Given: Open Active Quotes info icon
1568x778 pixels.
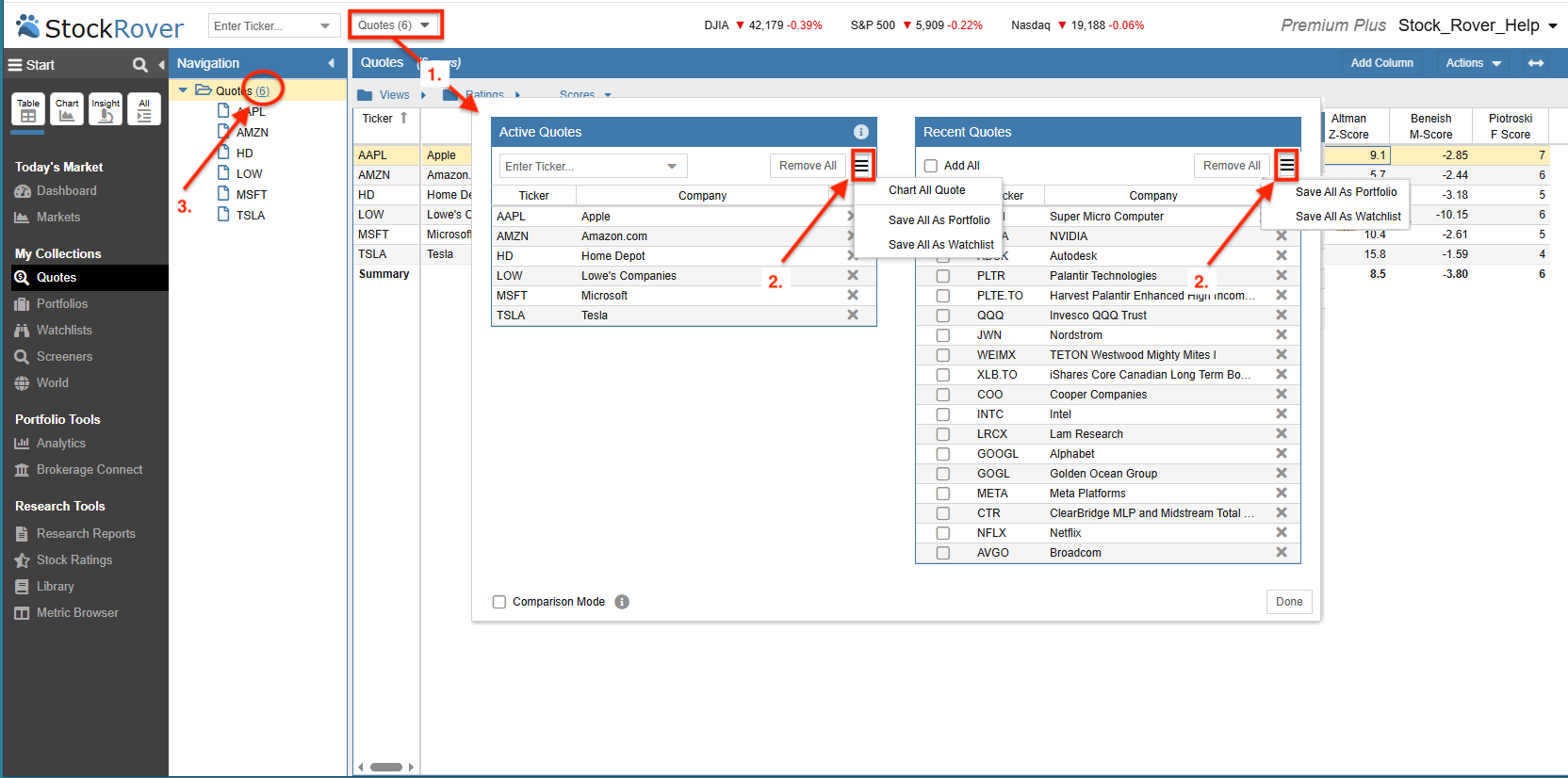Looking at the screenshot, I should pyautogui.click(x=860, y=132).
